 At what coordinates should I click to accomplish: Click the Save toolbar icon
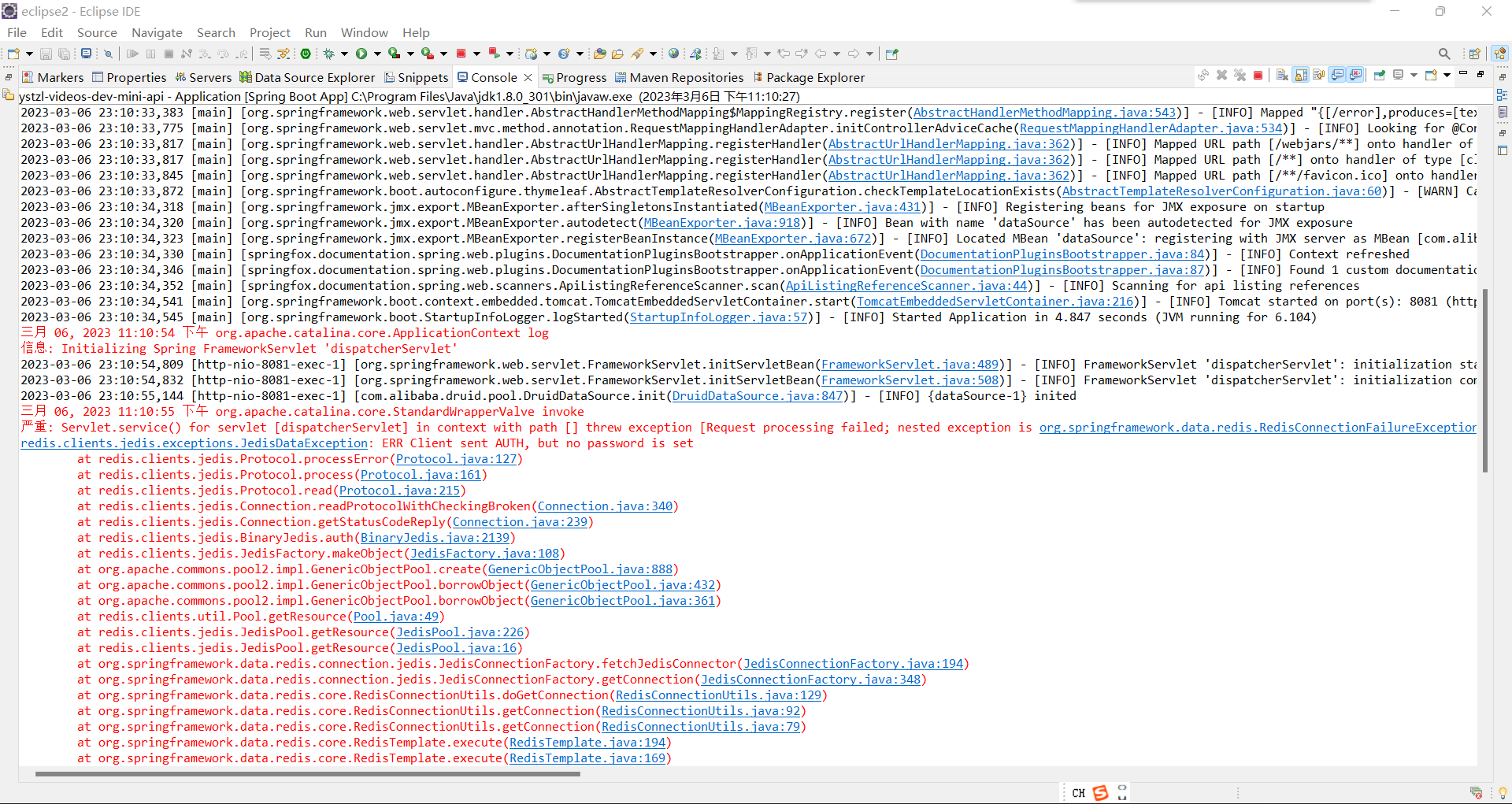pos(46,54)
